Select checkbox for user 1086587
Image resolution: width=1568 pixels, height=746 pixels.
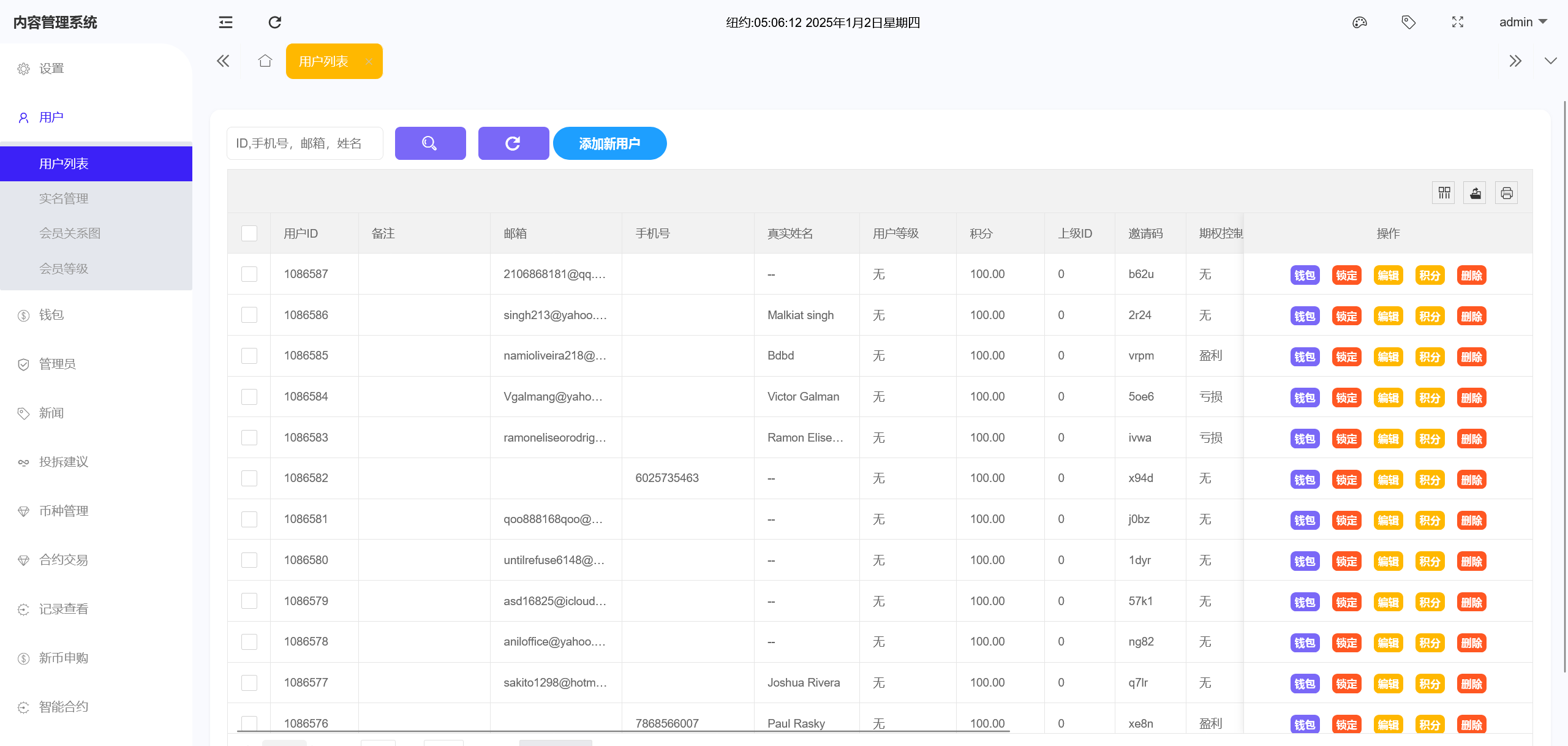tap(249, 274)
